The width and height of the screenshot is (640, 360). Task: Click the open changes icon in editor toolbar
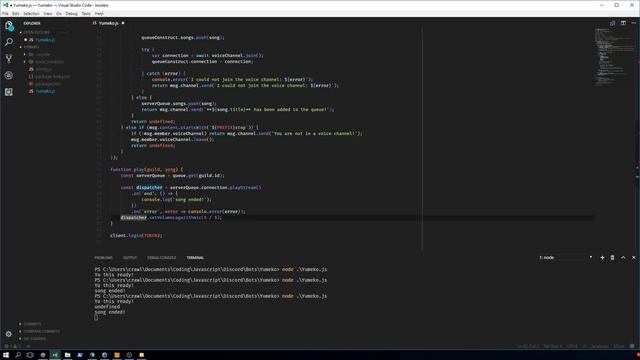coord(613,23)
